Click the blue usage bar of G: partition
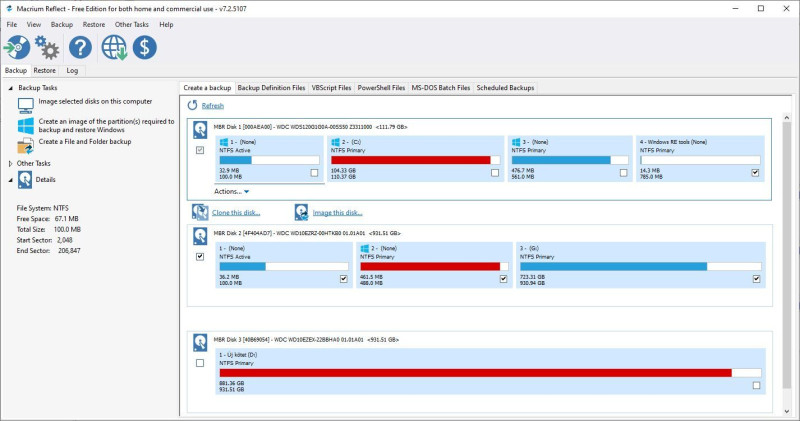Screen dimensions: 800x421 coord(613,266)
